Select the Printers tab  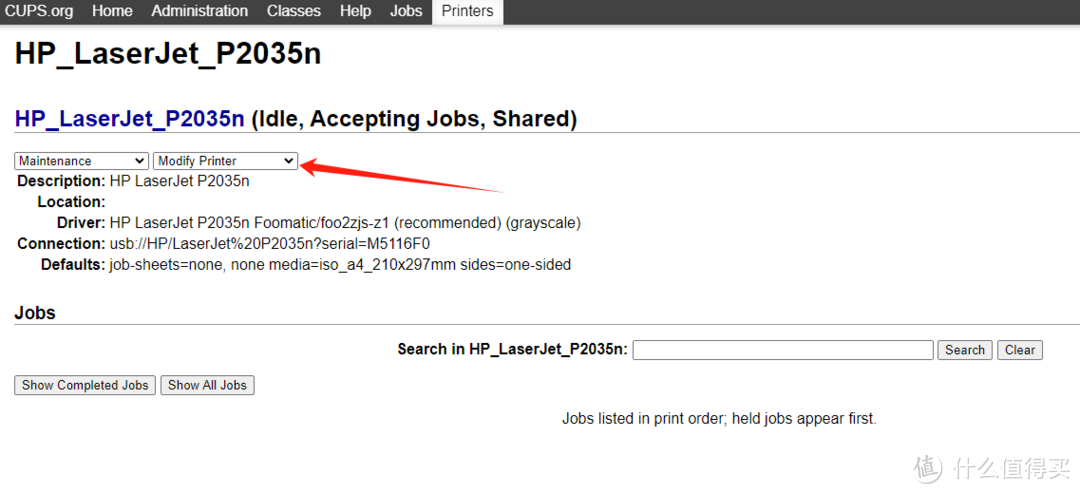pos(467,11)
